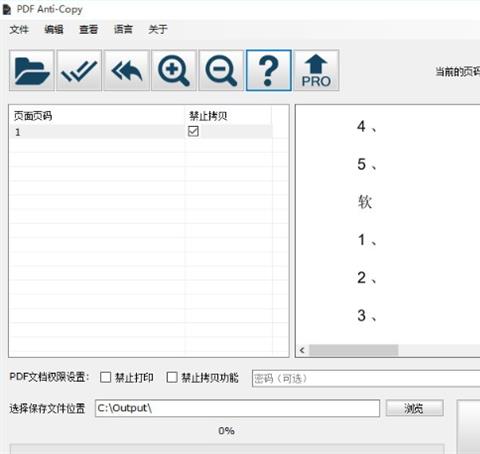480x454 pixels.
Task: Open the 关于 menu
Action: [x=158, y=29]
